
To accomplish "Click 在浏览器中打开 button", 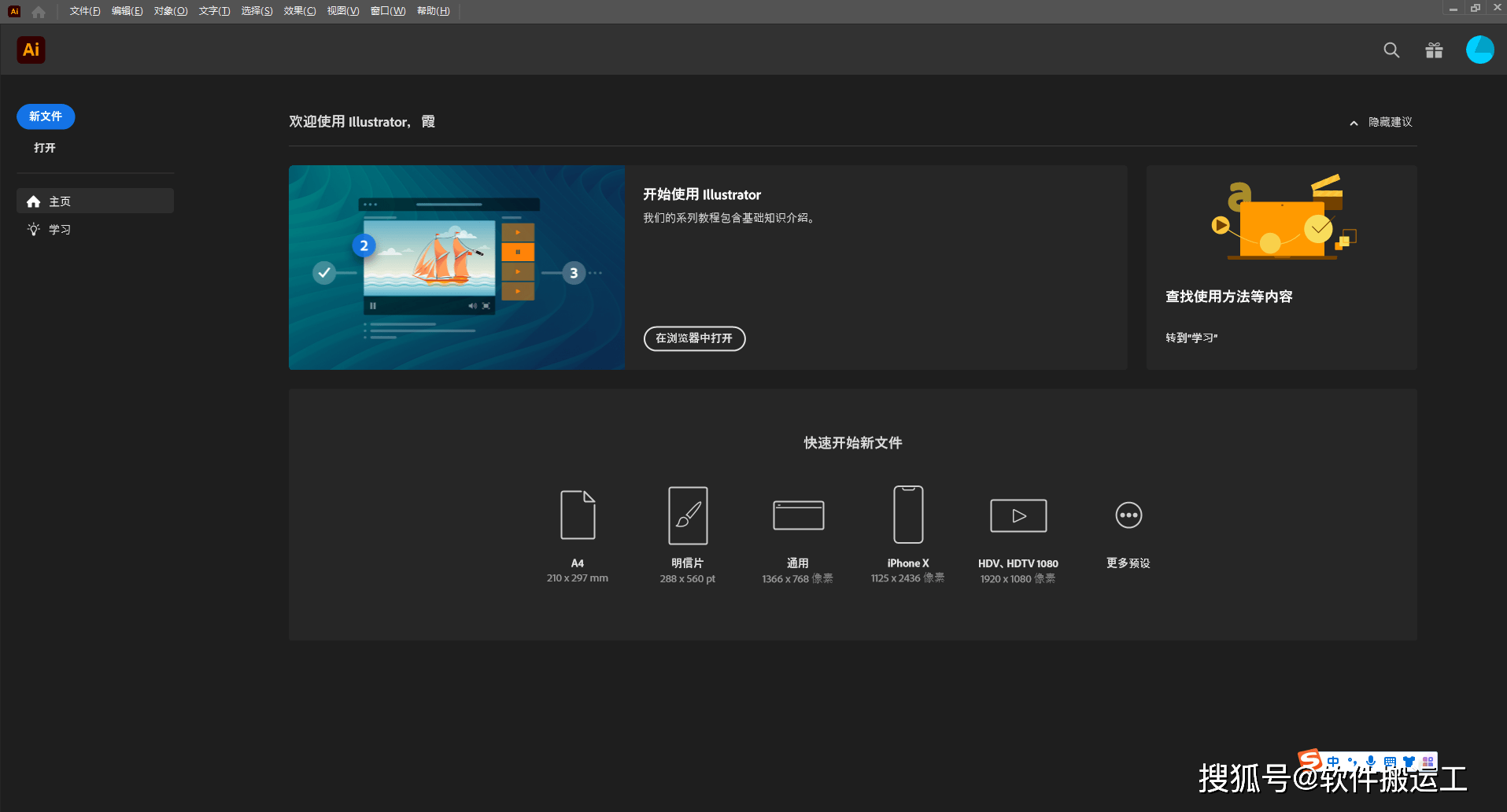I will 694,338.
